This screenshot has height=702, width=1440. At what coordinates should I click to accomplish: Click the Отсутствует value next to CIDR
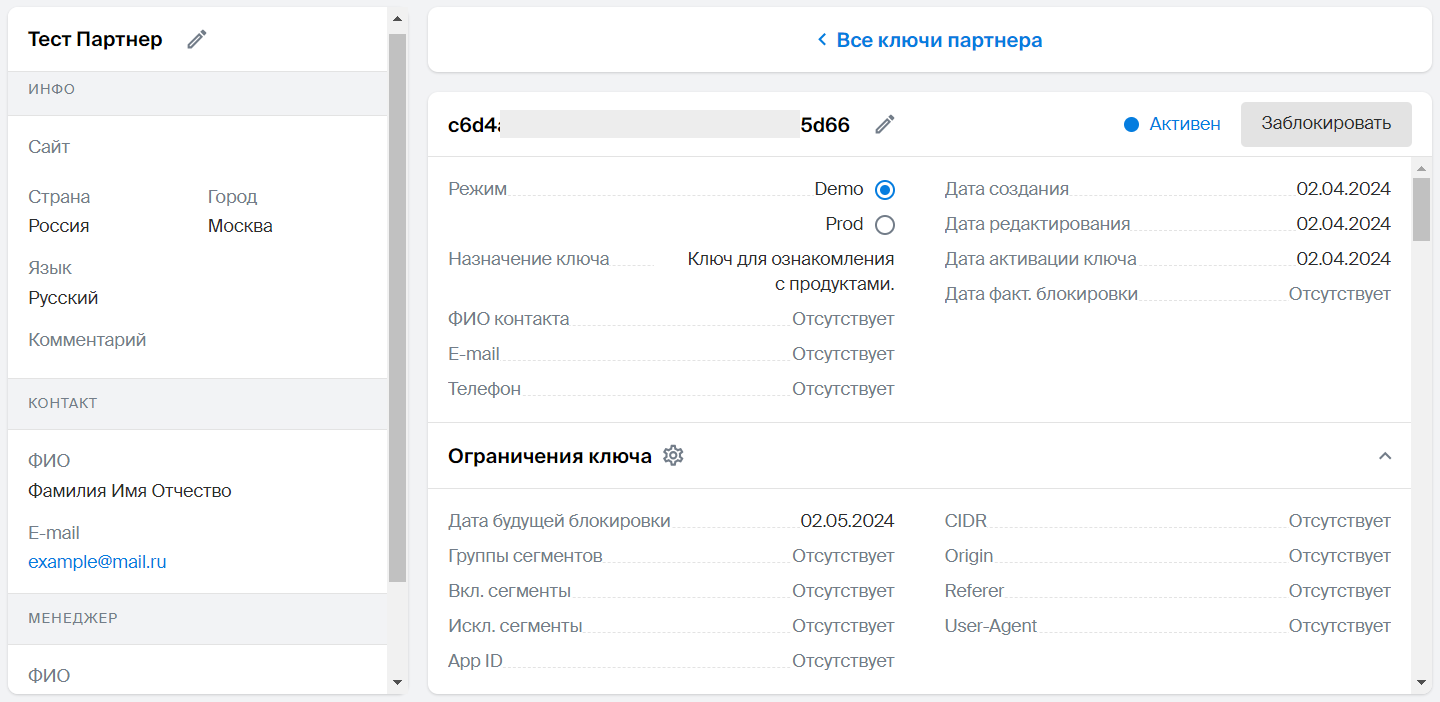[1339, 520]
